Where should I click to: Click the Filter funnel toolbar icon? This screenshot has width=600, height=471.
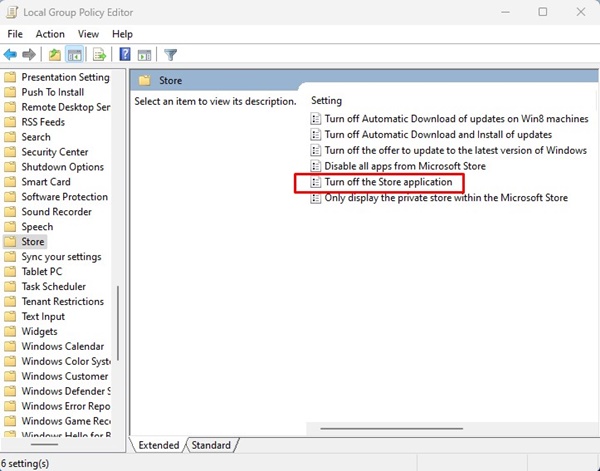(171, 55)
